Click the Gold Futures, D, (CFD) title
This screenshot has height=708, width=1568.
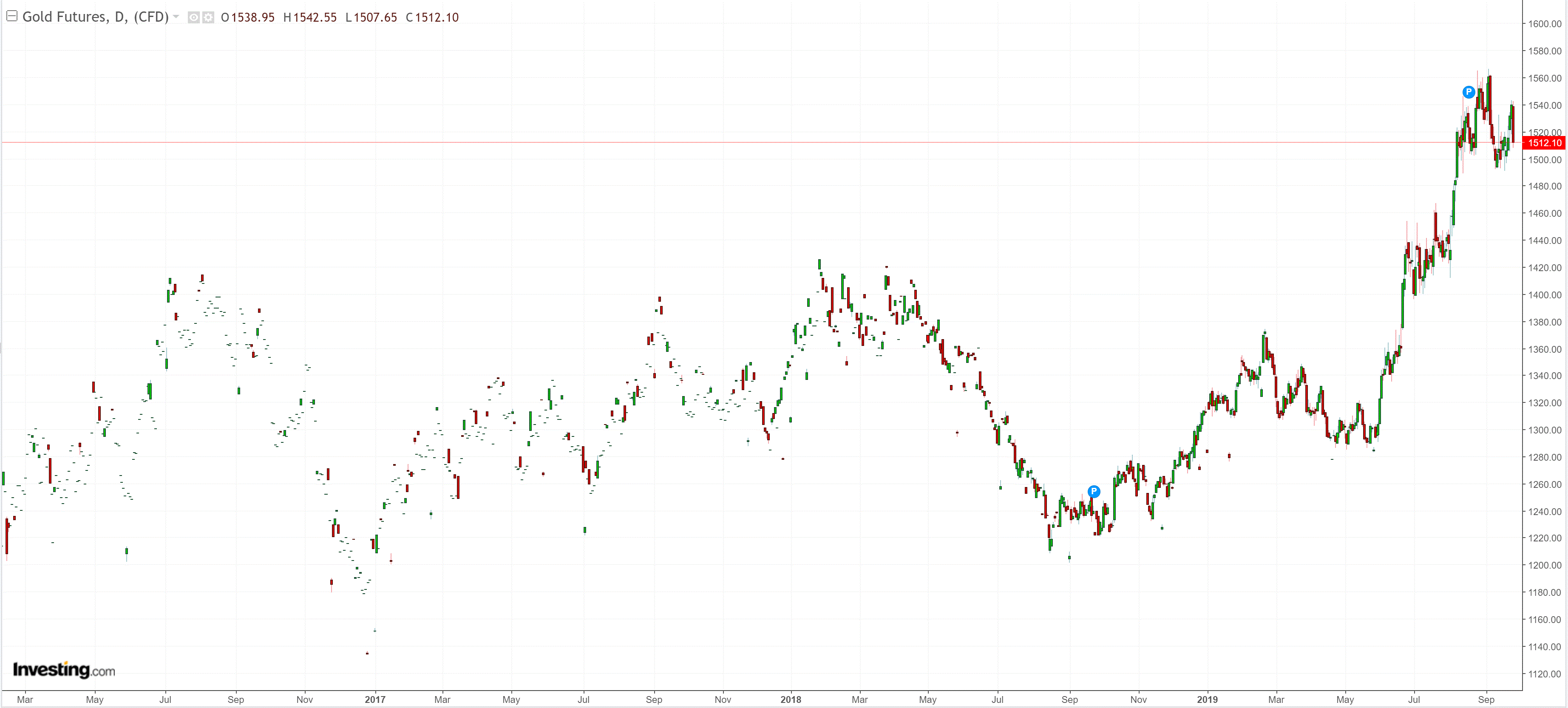click(95, 17)
